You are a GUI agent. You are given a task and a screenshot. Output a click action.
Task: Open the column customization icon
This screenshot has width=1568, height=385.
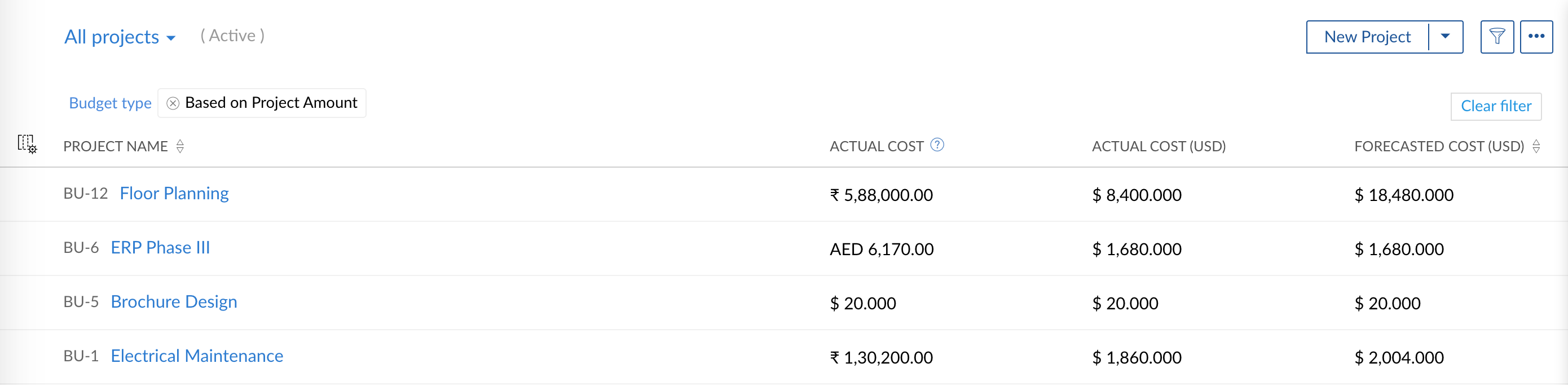point(27,145)
